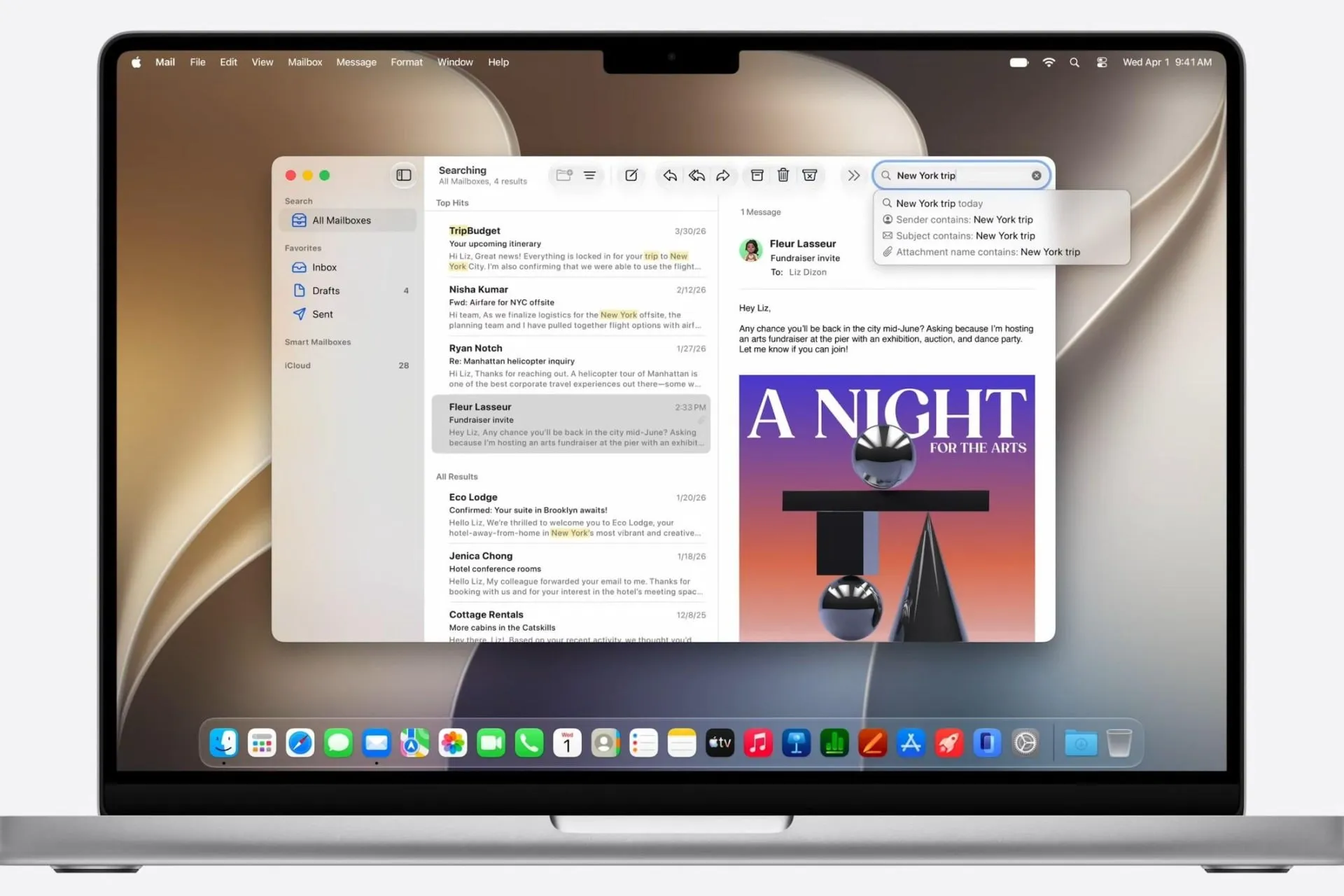This screenshot has width=1344, height=896.
Task: Select 'Subject contains: New York trip' suggestion
Action: coord(1001,235)
